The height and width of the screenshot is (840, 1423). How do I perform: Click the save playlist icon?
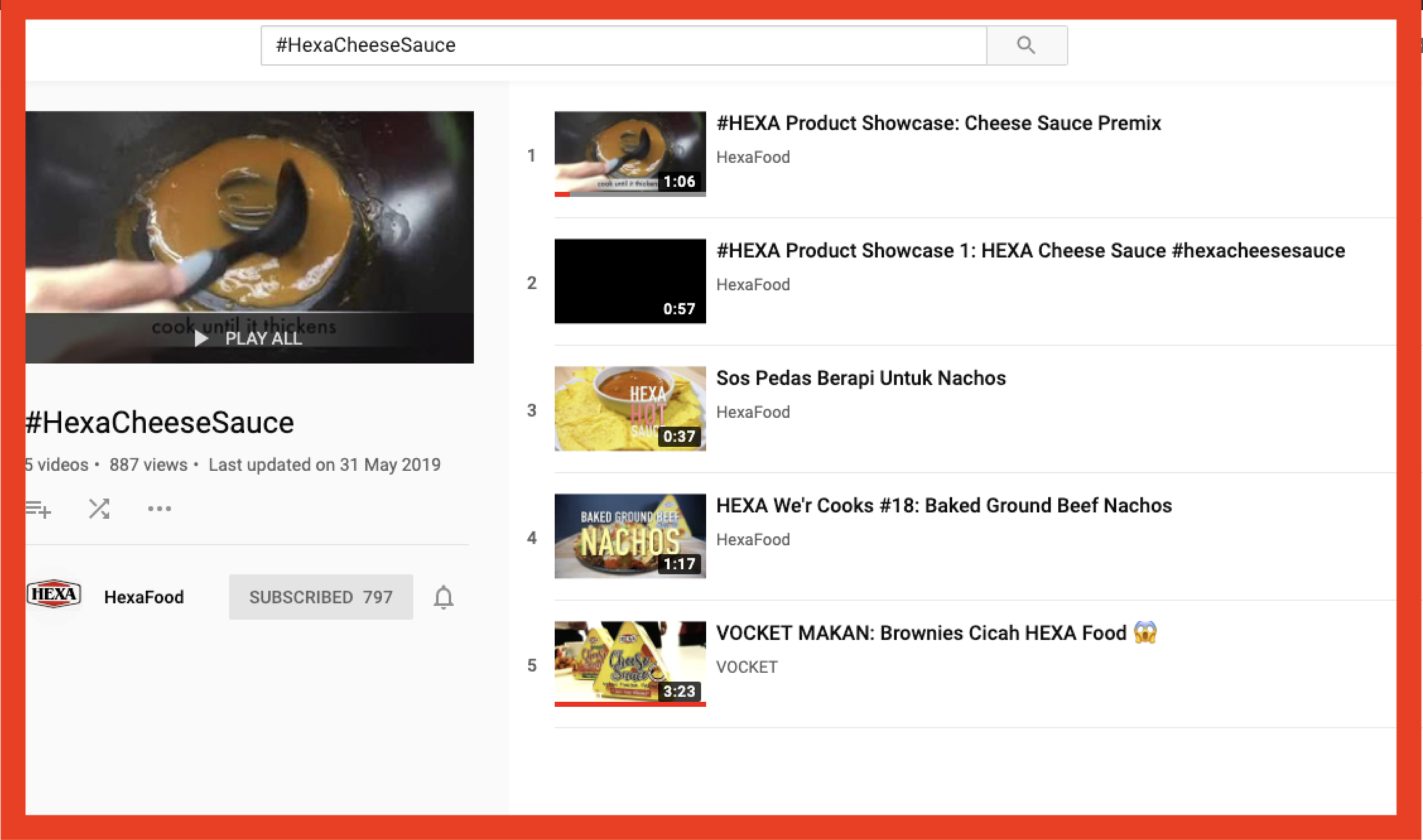pyautogui.click(x=38, y=509)
